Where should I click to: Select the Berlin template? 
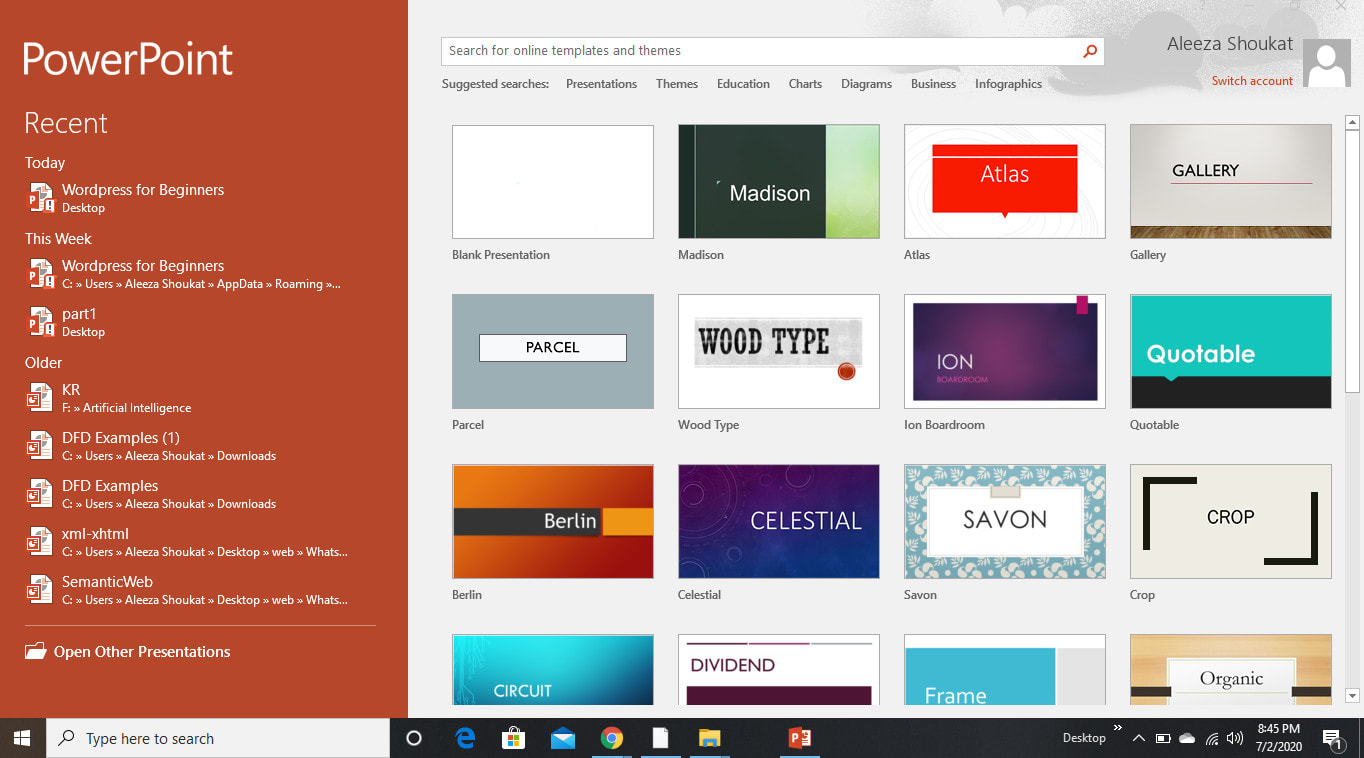tap(552, 521)
